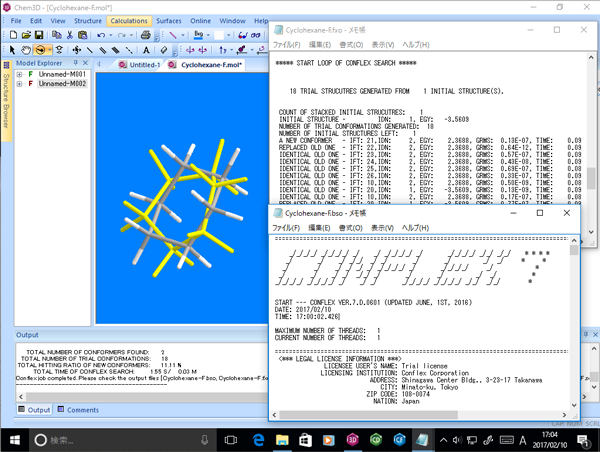The width and height of the screenshot is (600, 452).
Task: Select the Text building tool (A)
Action: tap(146, 49)
